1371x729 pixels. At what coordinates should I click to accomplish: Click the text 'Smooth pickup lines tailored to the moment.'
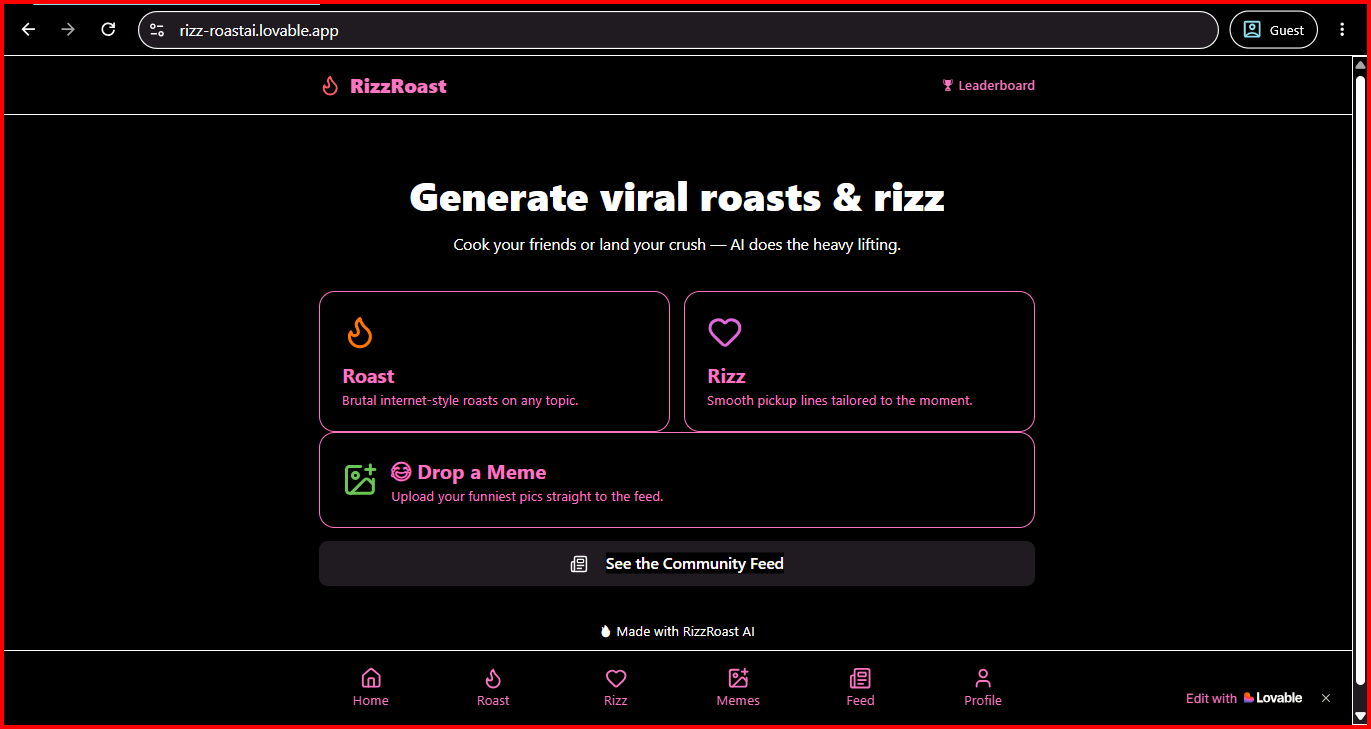[839, 401]
